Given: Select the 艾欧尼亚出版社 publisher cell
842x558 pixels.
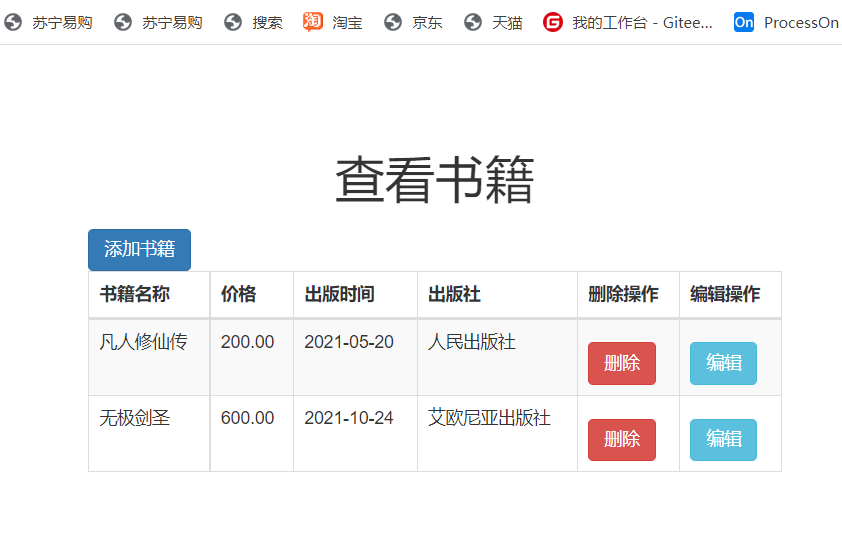Looking at the screenshot, I should point(497,434).
